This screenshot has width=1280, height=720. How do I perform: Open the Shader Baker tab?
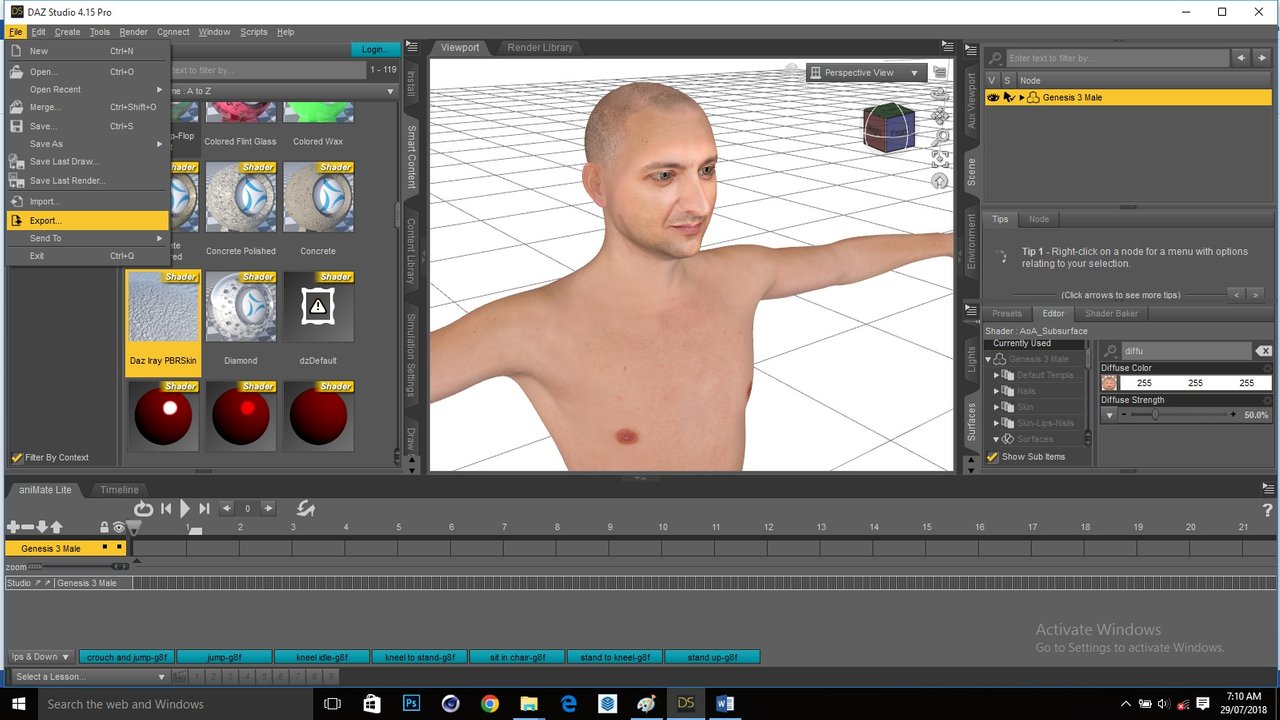[1111, 313]
